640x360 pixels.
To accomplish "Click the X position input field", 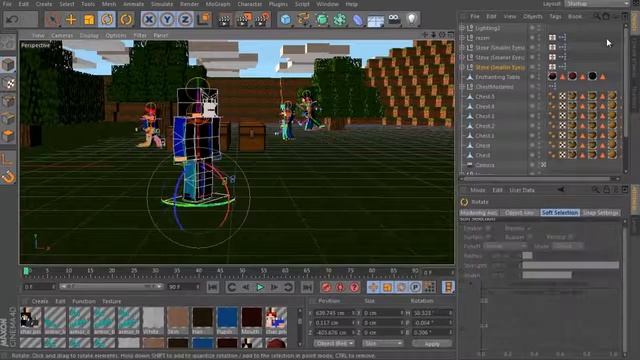I will [334, 313].
